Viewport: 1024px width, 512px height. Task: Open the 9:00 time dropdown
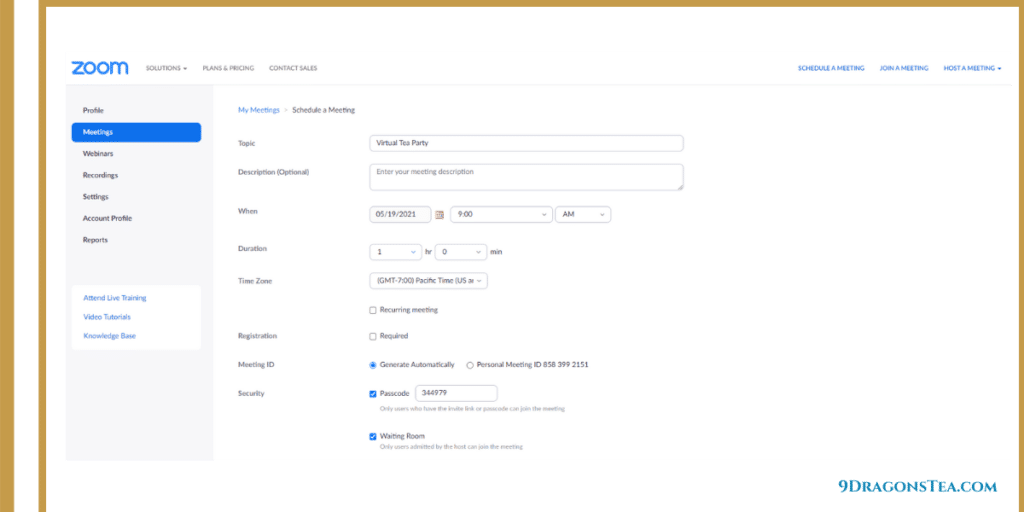[x=501, y=214]
